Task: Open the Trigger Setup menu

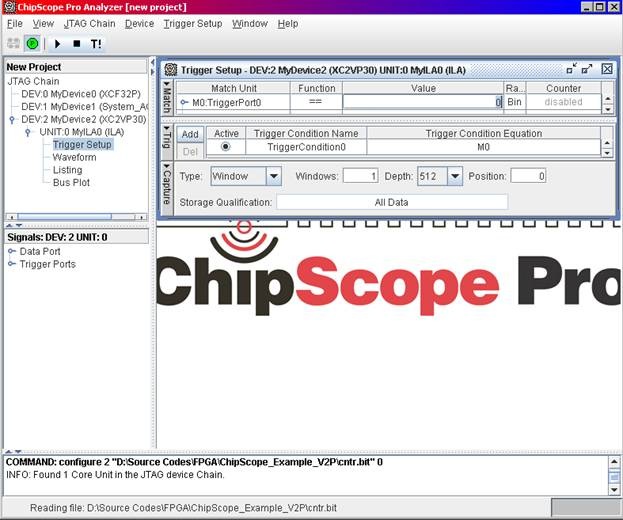Action: tap(193, 24)
